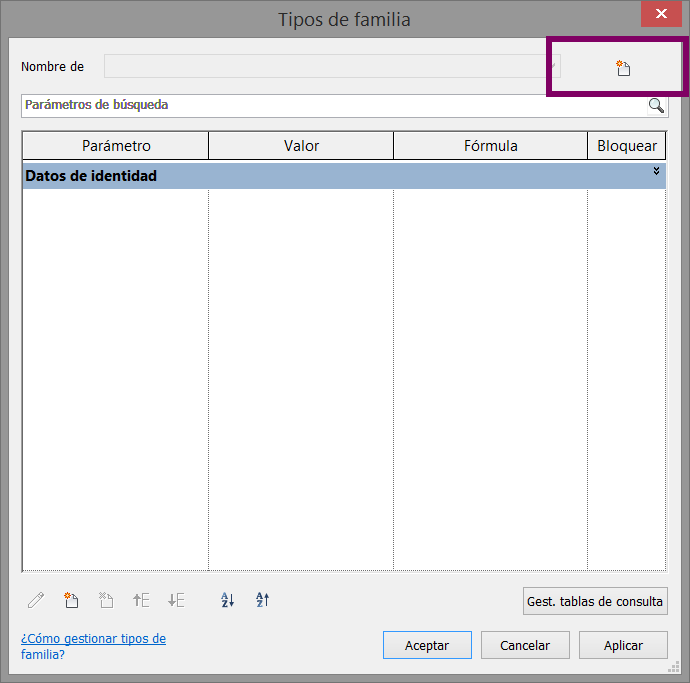Screen dimensions: 690x683
Task: Click the New Type icon at top right
Action: tap(623, 68)
